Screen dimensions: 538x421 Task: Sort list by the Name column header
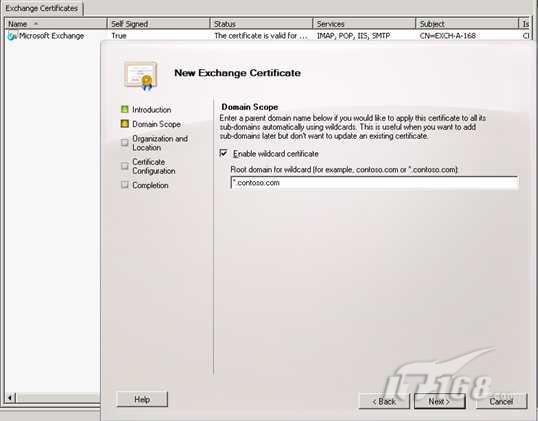pos(56,24)
